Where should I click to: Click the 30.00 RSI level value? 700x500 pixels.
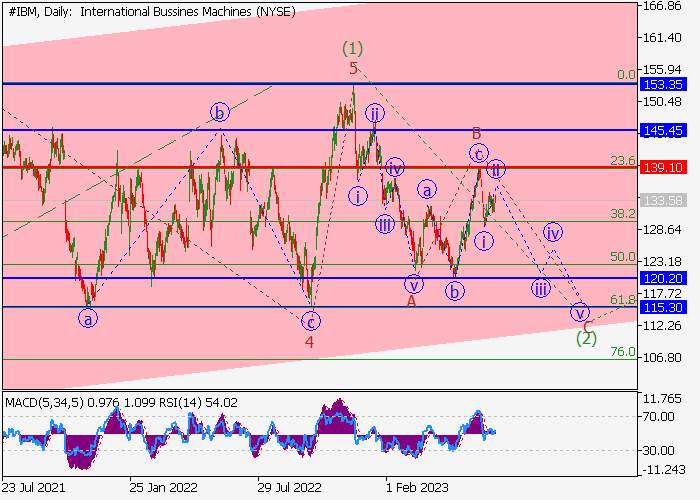(658, 450)
